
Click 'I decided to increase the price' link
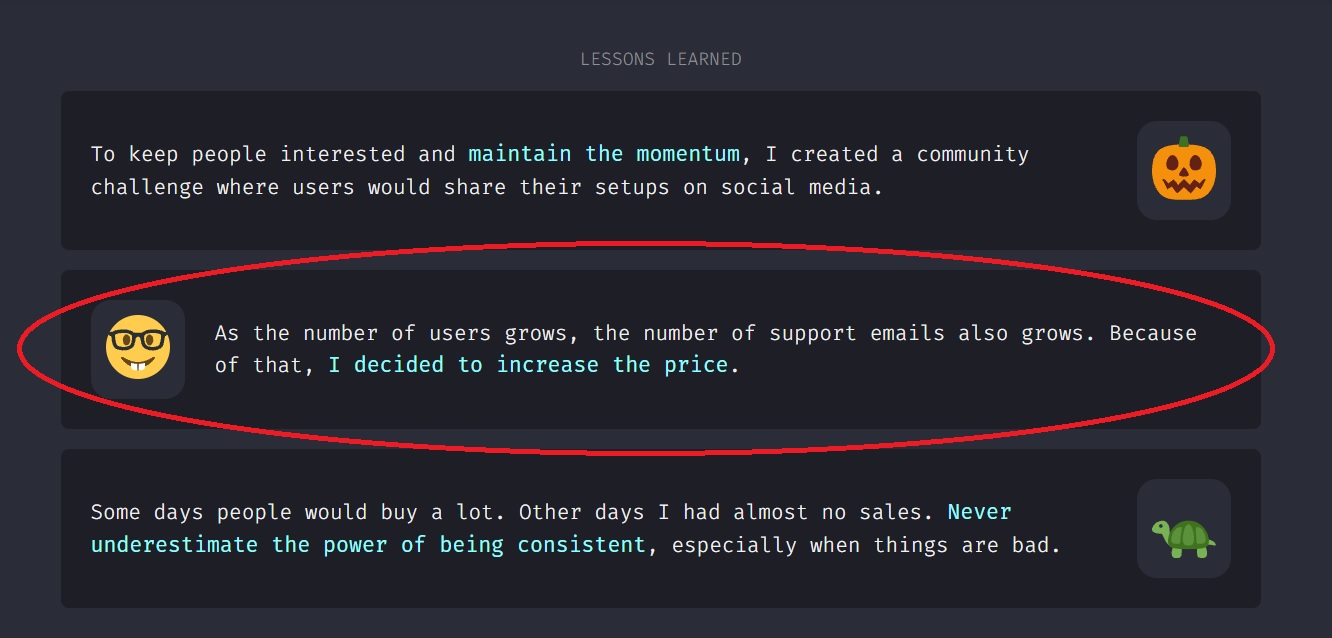(x=528, y=365)
